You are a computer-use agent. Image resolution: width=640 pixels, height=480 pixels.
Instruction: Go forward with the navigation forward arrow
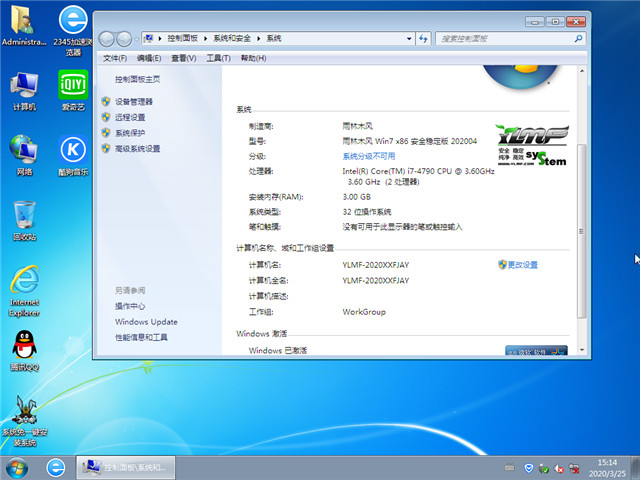124,39
